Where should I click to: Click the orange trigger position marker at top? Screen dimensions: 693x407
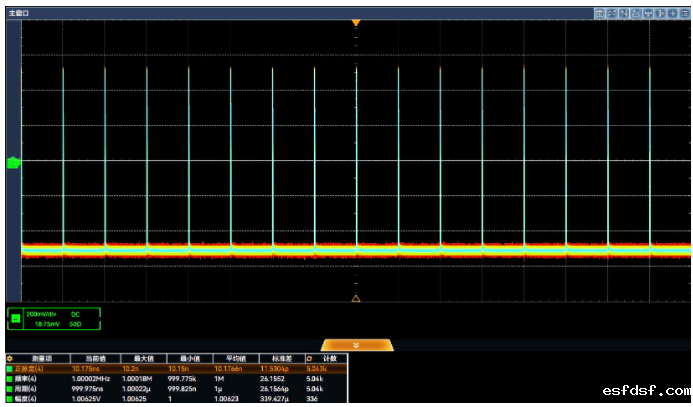(356, 23)
